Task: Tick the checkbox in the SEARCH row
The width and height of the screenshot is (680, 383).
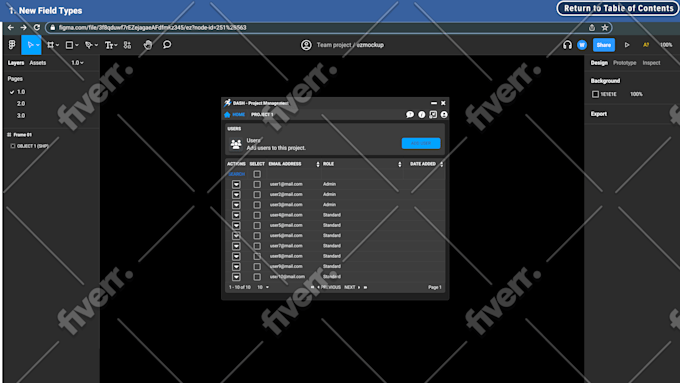Action: pos(257,174)
